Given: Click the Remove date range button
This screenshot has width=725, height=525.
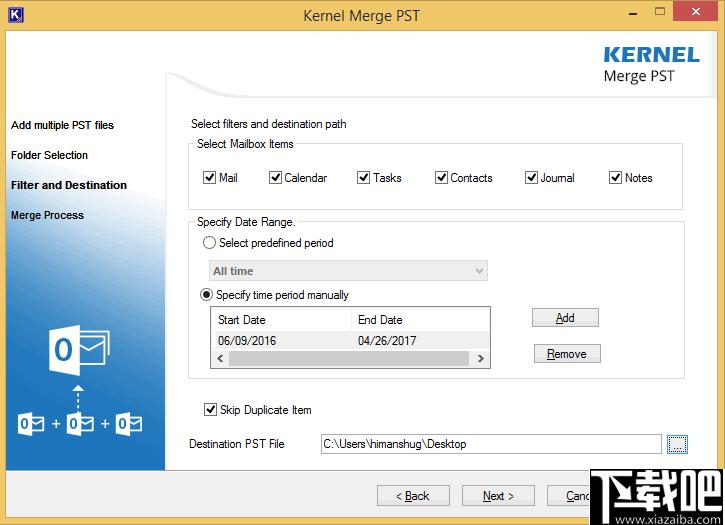Looking at the screenshot, I should click(567, 354).
